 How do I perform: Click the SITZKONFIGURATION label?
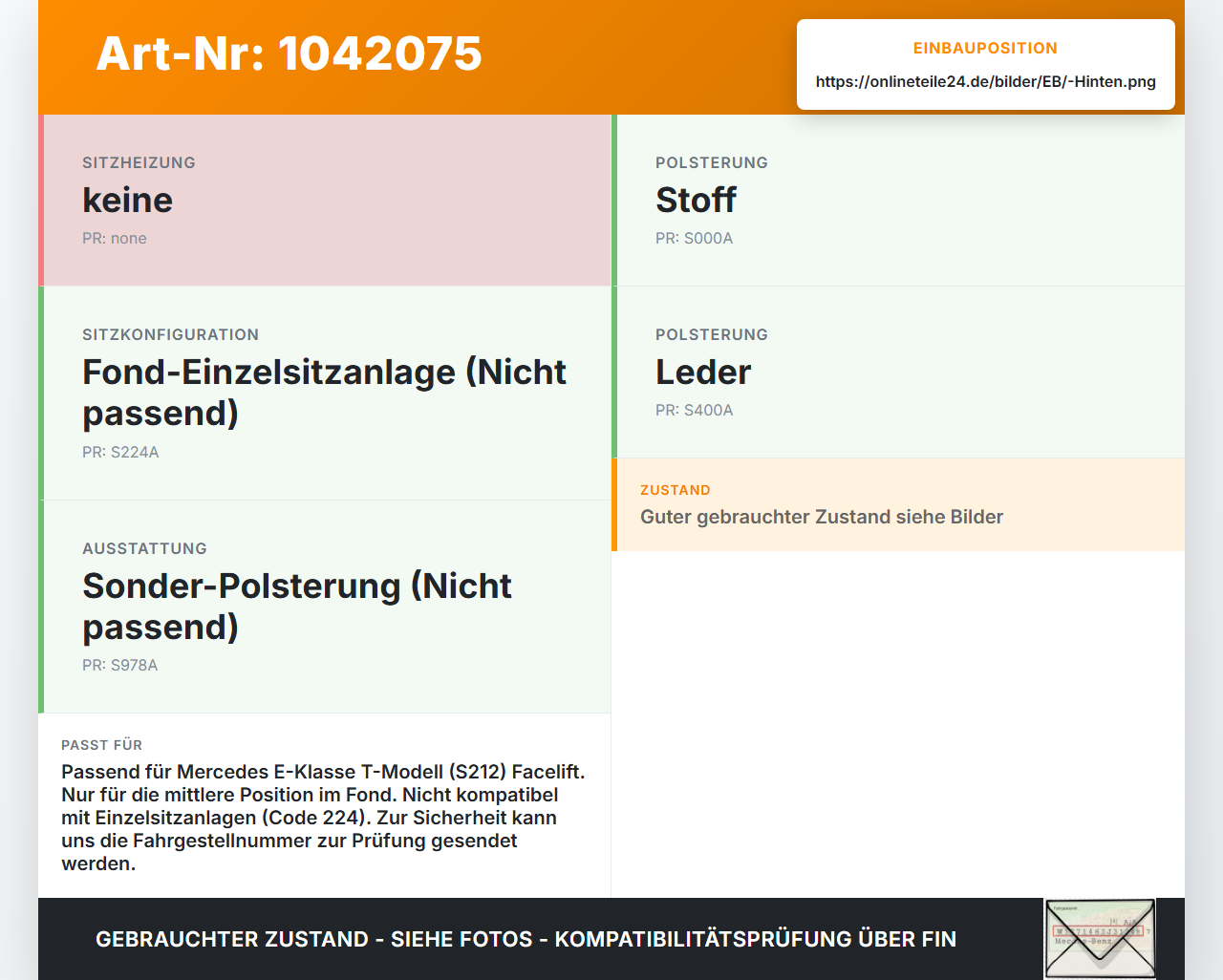click(170, 334)
